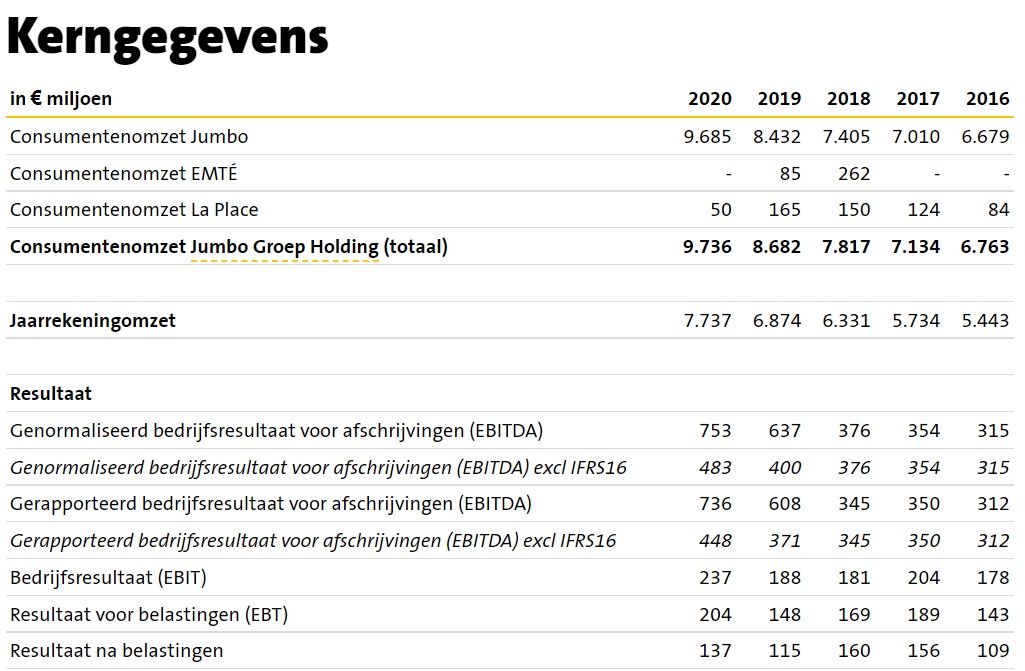Select net result 2016 value 109
The image size is (1025, 671).
coord(993,651)
